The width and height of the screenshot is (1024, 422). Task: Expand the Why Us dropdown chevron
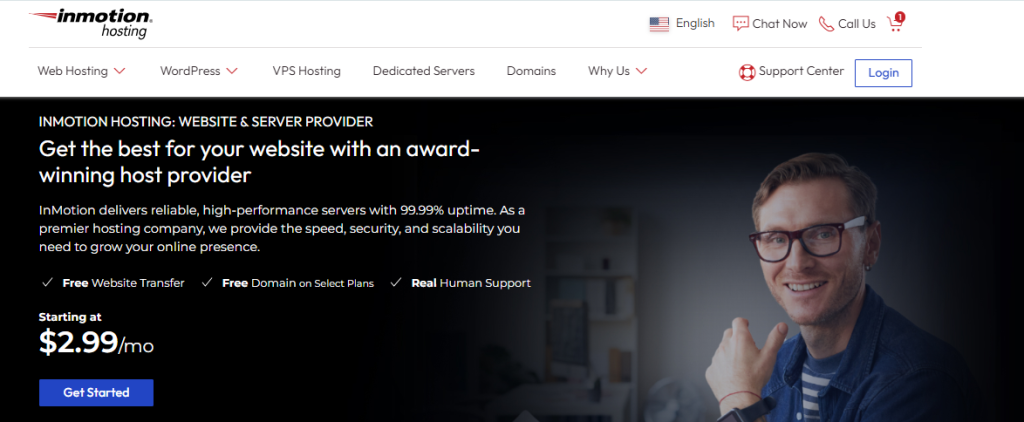(x=641, y=71)
